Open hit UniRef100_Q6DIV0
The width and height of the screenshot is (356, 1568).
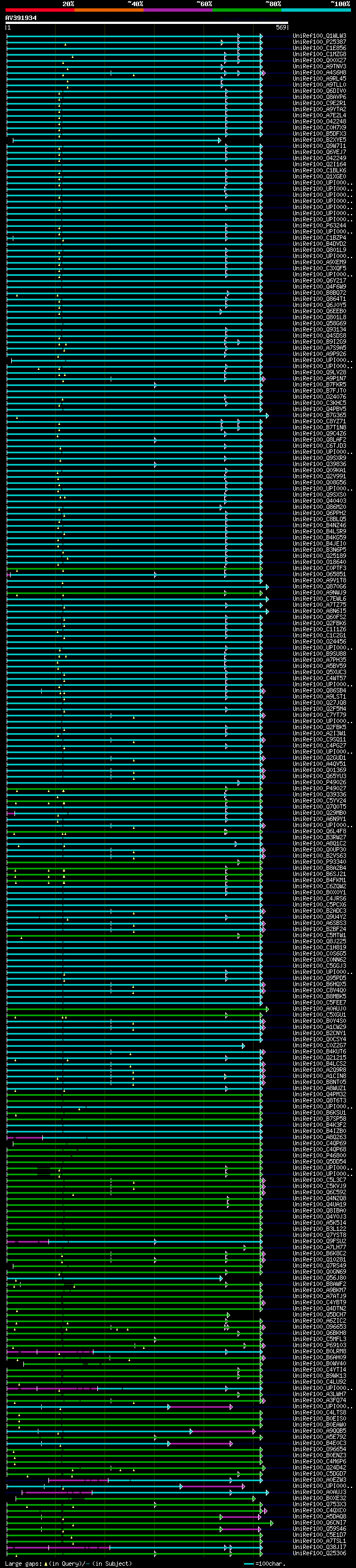tap(319, 91)
